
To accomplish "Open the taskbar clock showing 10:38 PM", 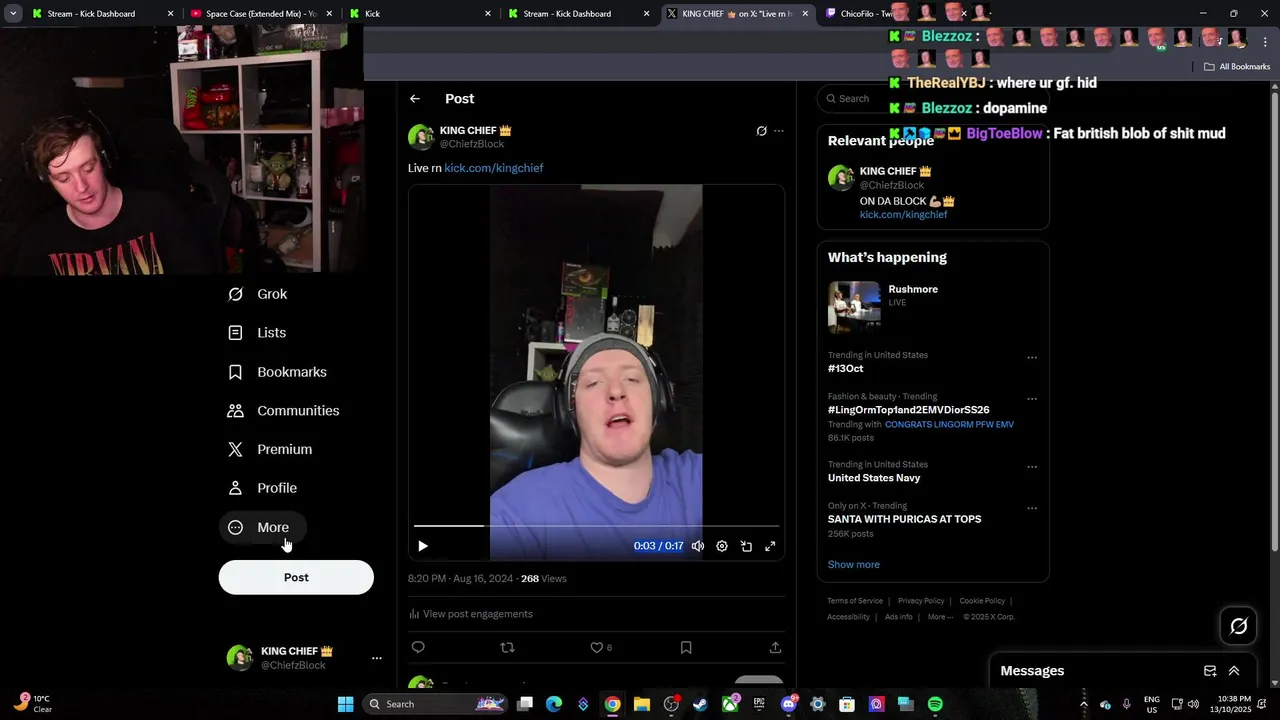I will [1230, 704].
